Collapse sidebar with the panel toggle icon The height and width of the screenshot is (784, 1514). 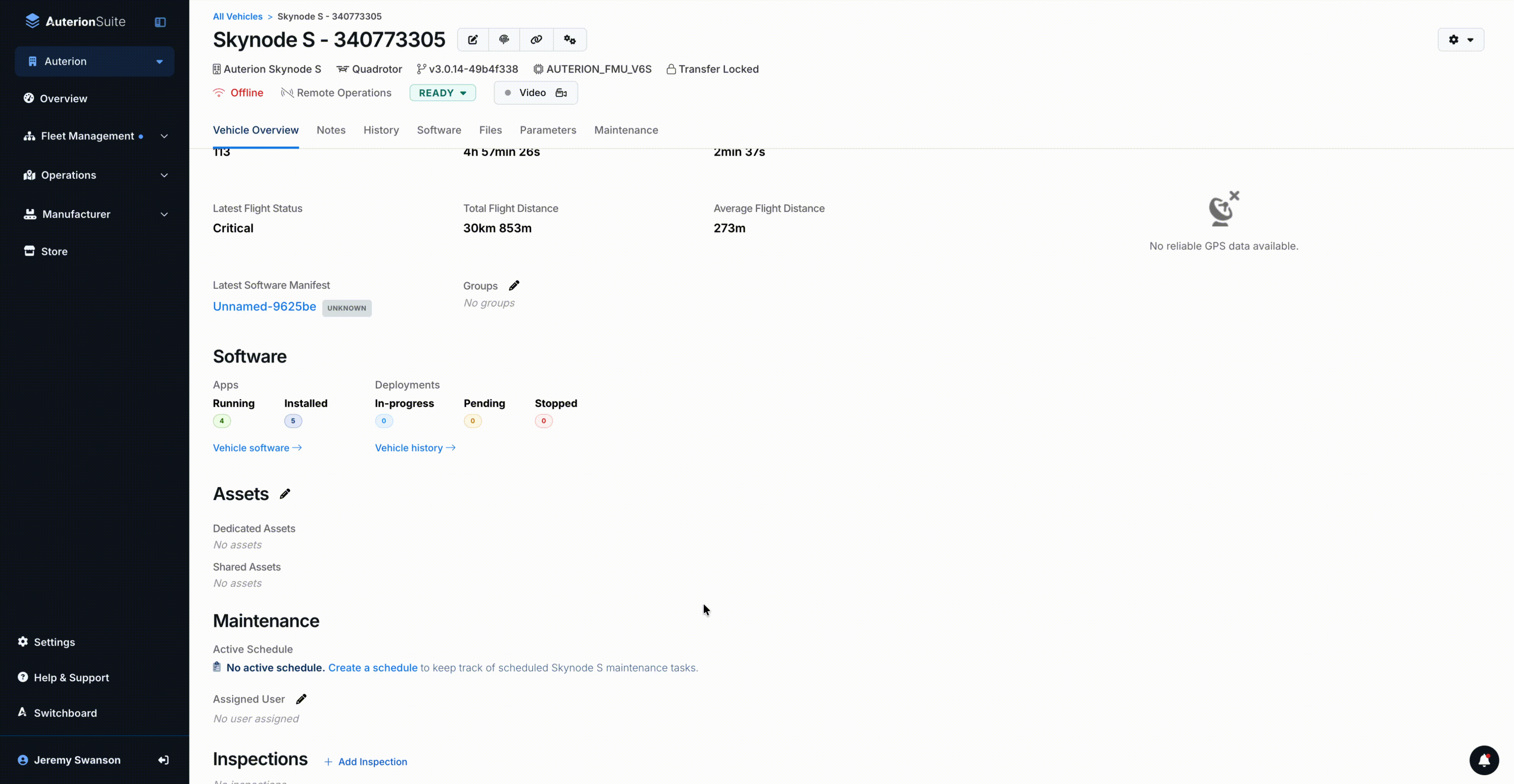coord(160,22)
